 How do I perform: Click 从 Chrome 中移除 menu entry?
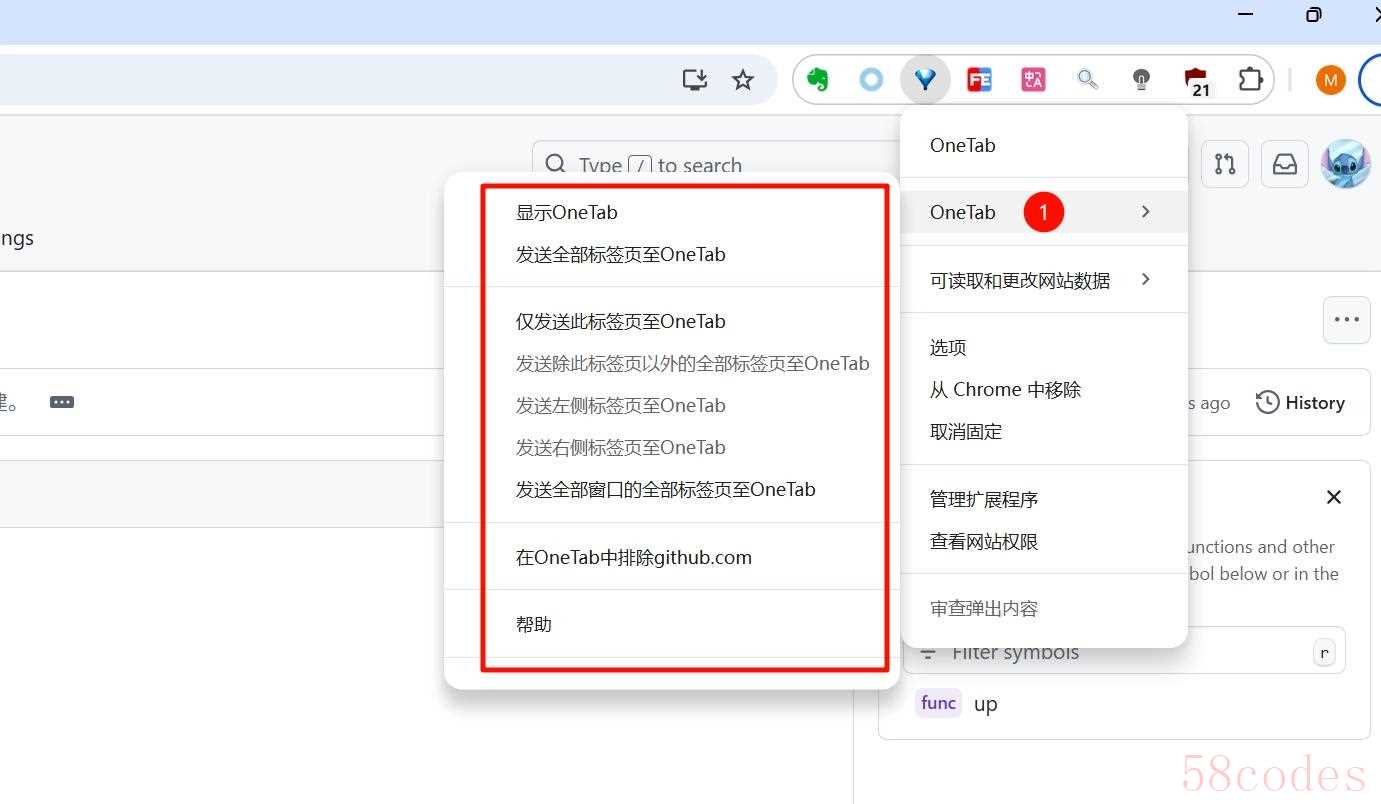[1005, 390]
